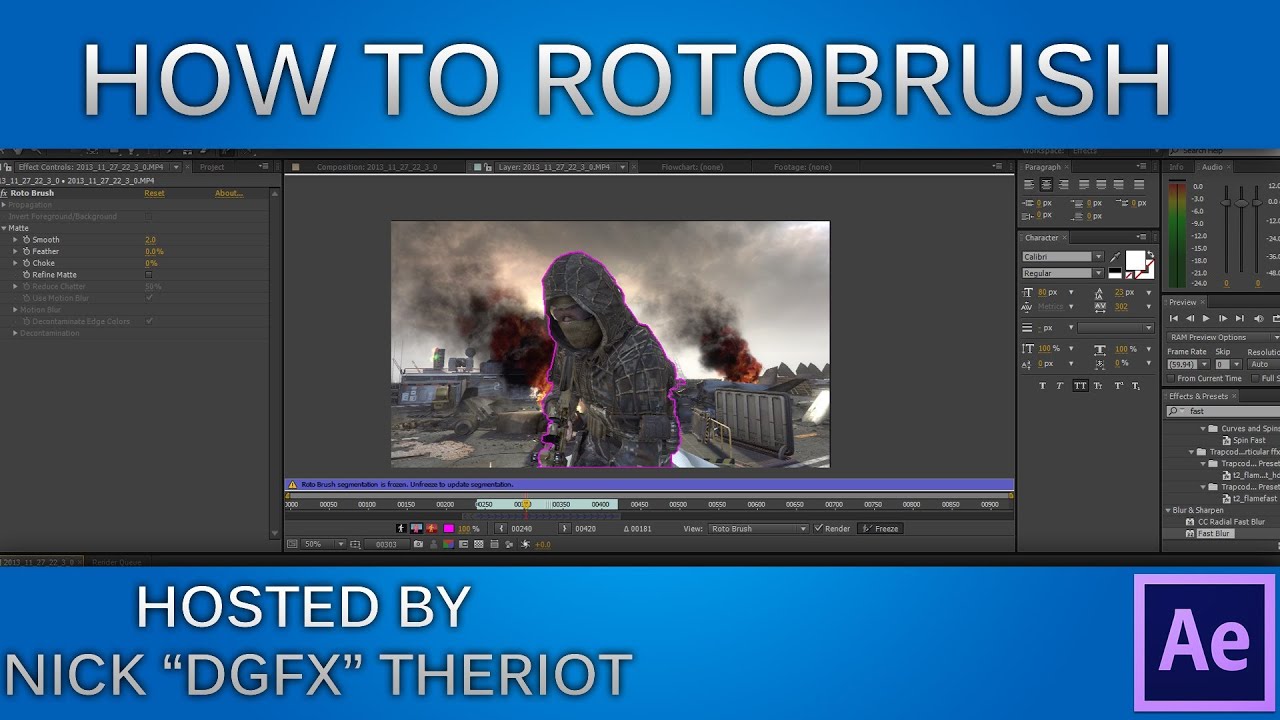Toggle the Smooth stopwatch icon
Viewport: 1280px width, 720px height.
click(x=27, y=240)
